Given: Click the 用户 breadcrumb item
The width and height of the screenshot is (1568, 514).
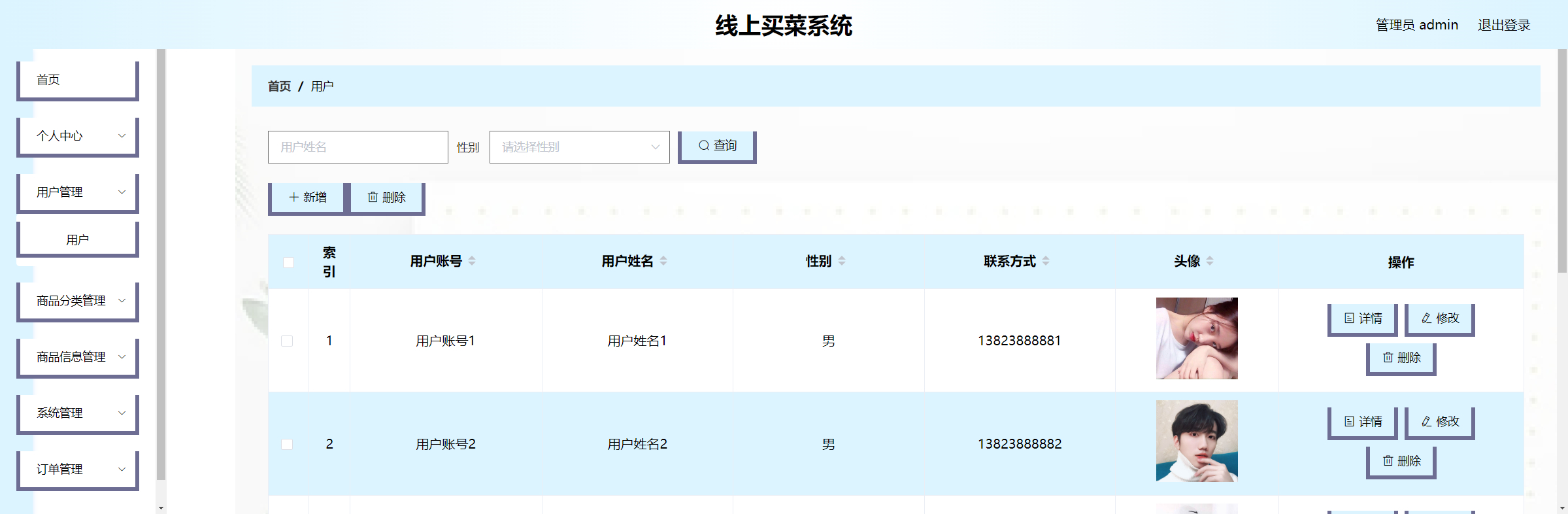Looking at the screenshot, I should pos(322,86).
